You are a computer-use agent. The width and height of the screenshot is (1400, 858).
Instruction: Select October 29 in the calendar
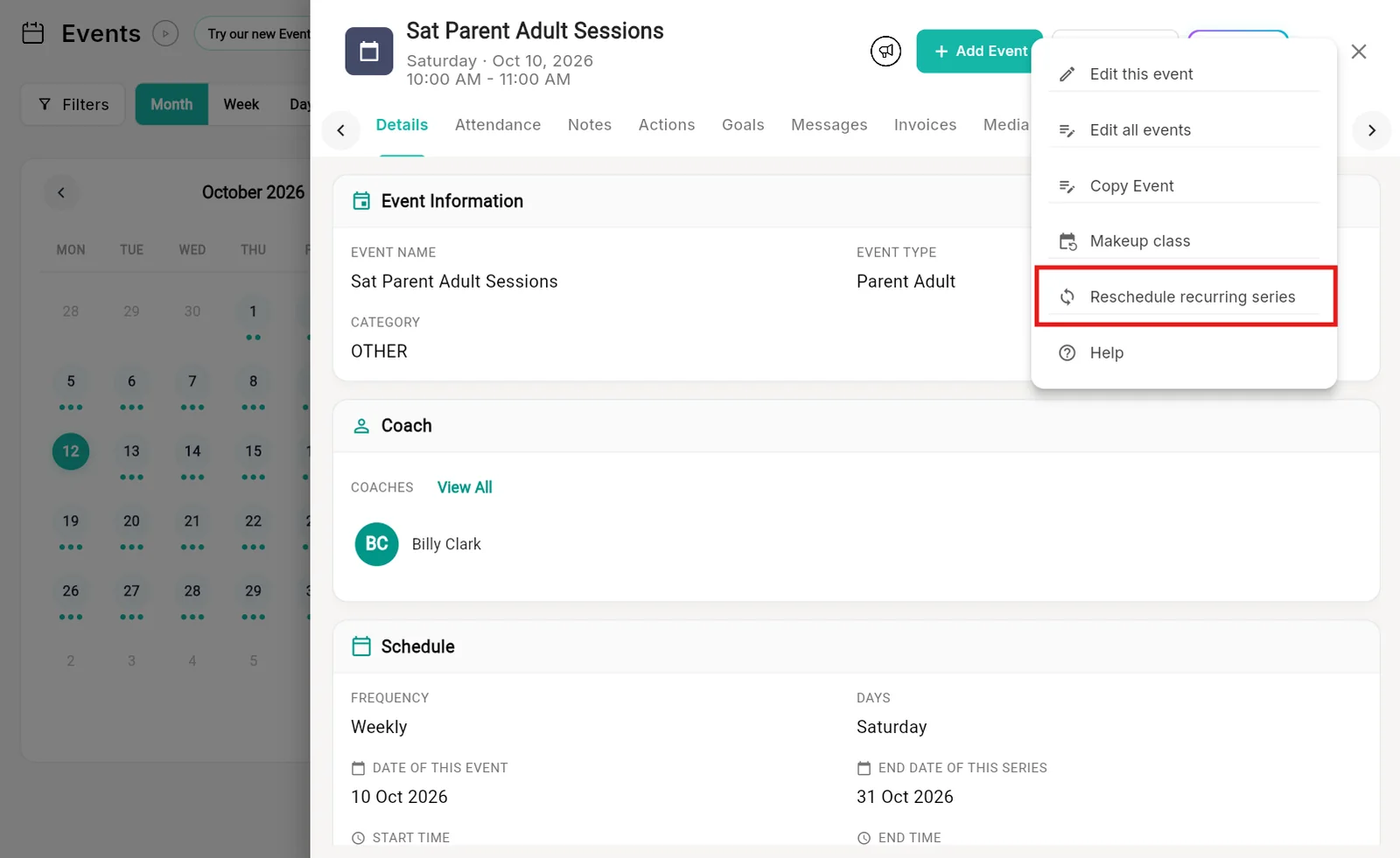click(253, 591)
